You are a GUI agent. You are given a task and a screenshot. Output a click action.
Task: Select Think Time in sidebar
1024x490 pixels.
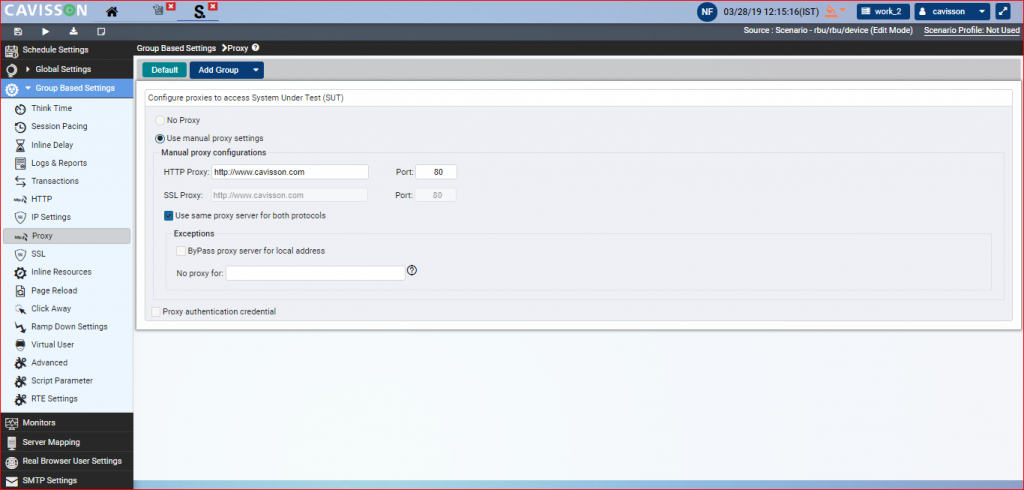52,108
